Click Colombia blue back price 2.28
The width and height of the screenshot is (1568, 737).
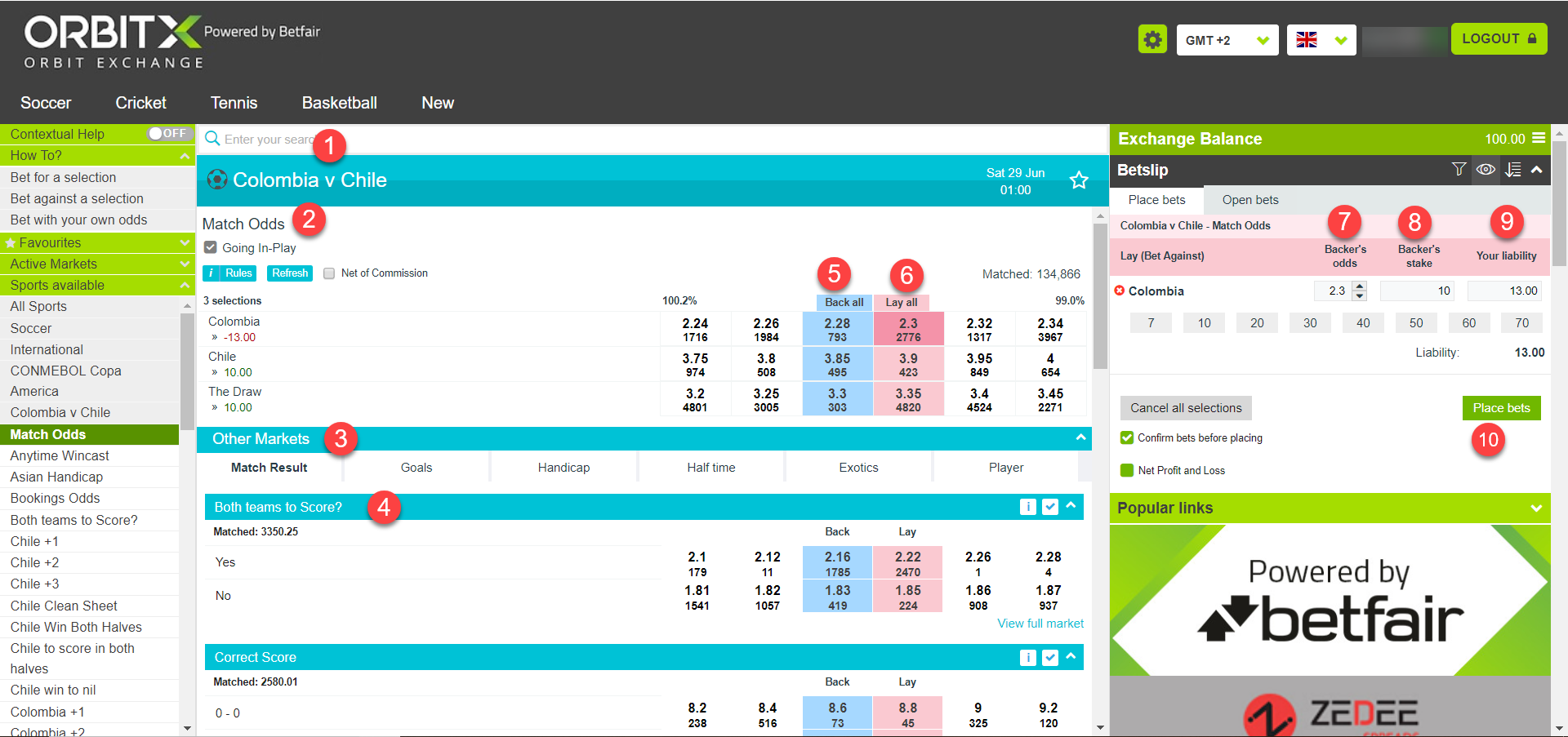[837, 329]
